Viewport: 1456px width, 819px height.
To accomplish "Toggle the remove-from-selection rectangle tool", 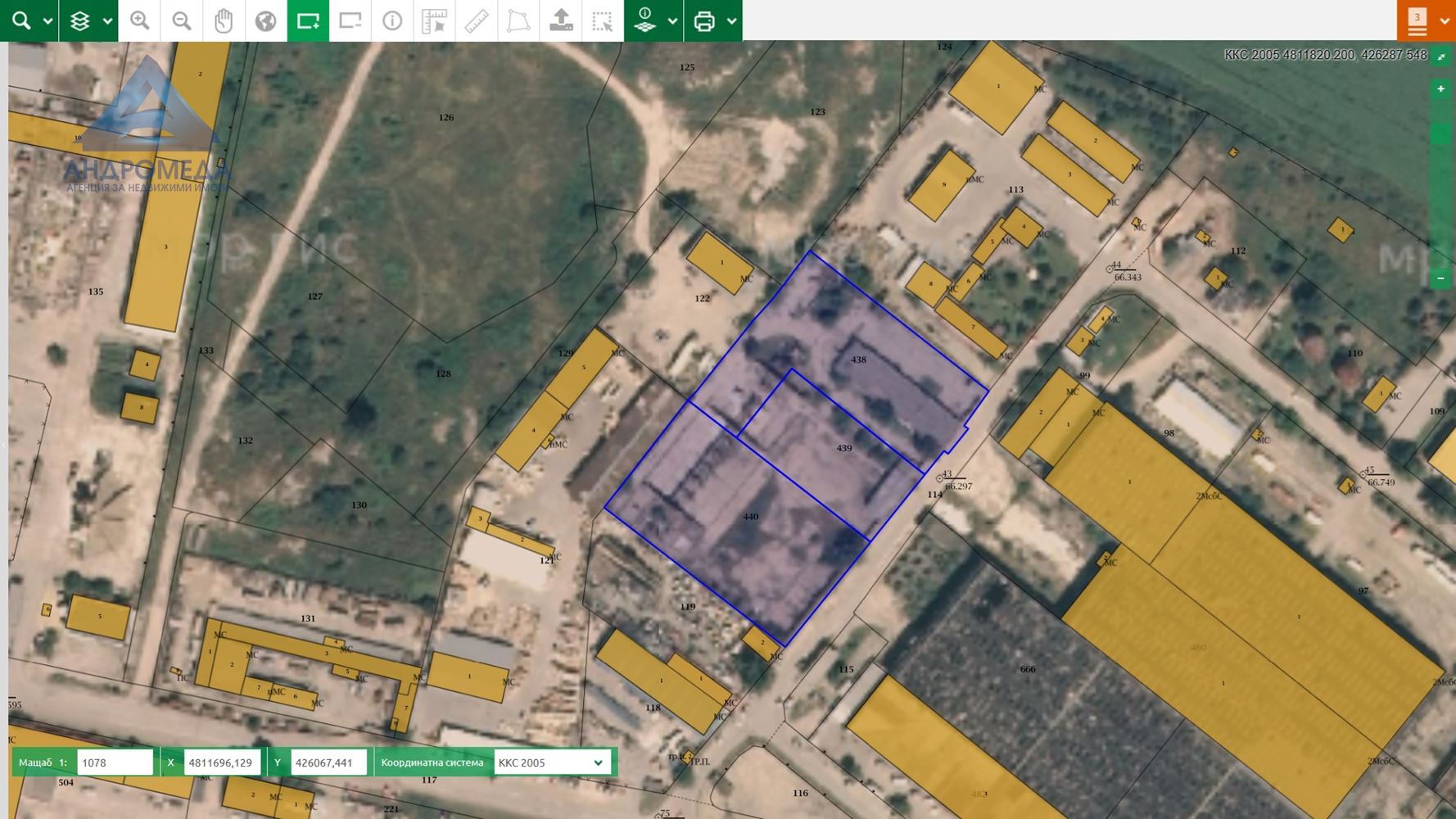I will (350, 20).
